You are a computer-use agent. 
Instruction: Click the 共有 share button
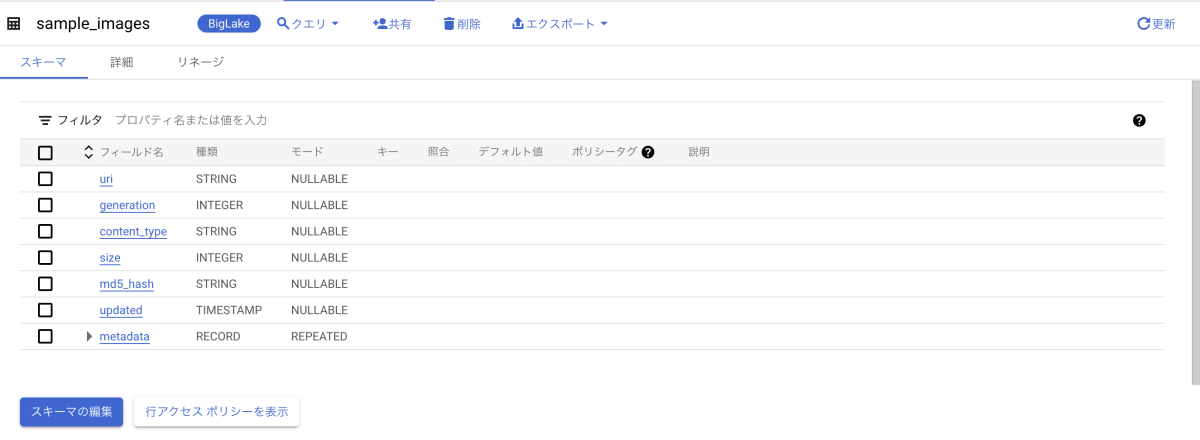[392, 23]
